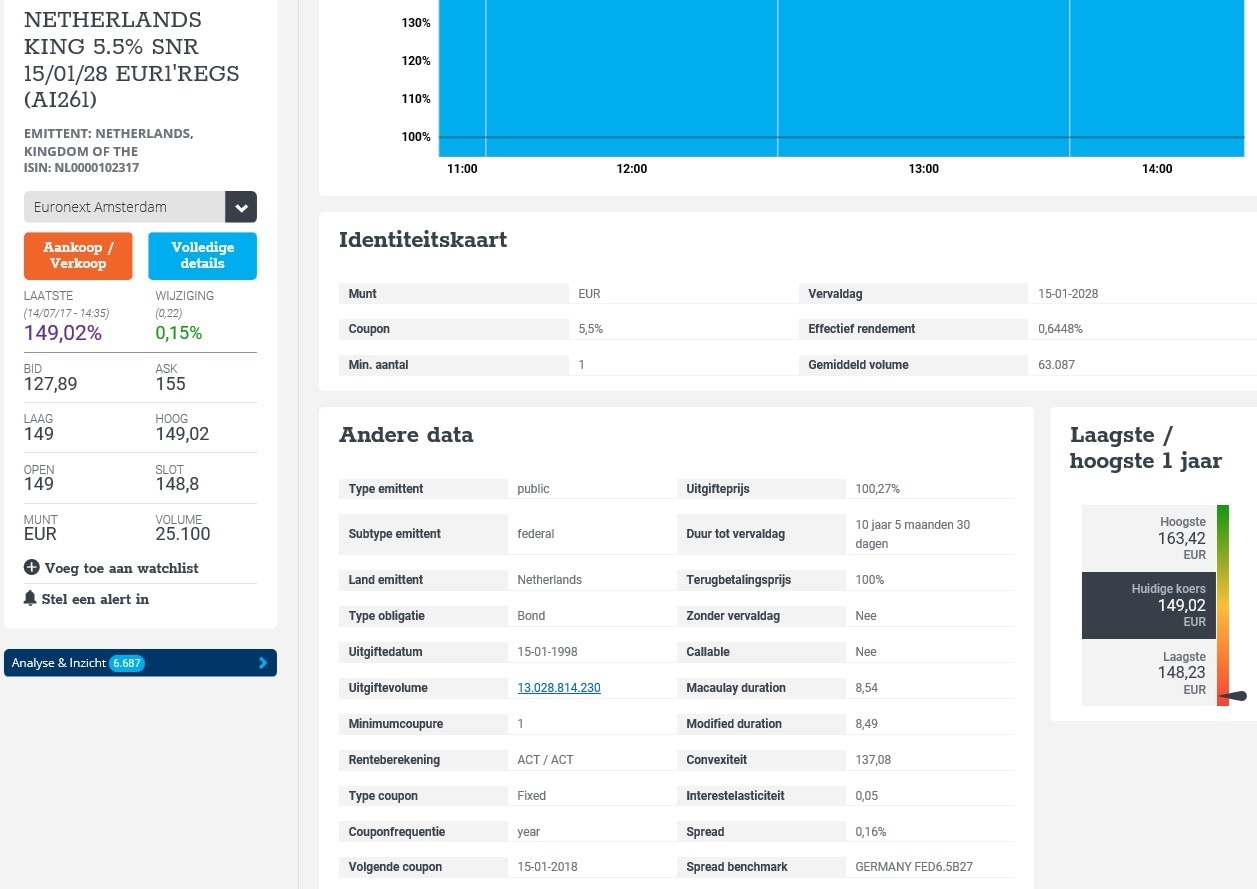Image resolution: width=1257 pixels, height=889 pixels.
Task: Click the bell alert icon
Action: [30, 599]
